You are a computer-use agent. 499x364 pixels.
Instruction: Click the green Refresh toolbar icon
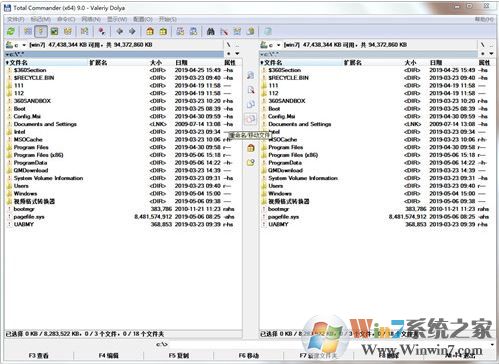[x=11, y=31]
